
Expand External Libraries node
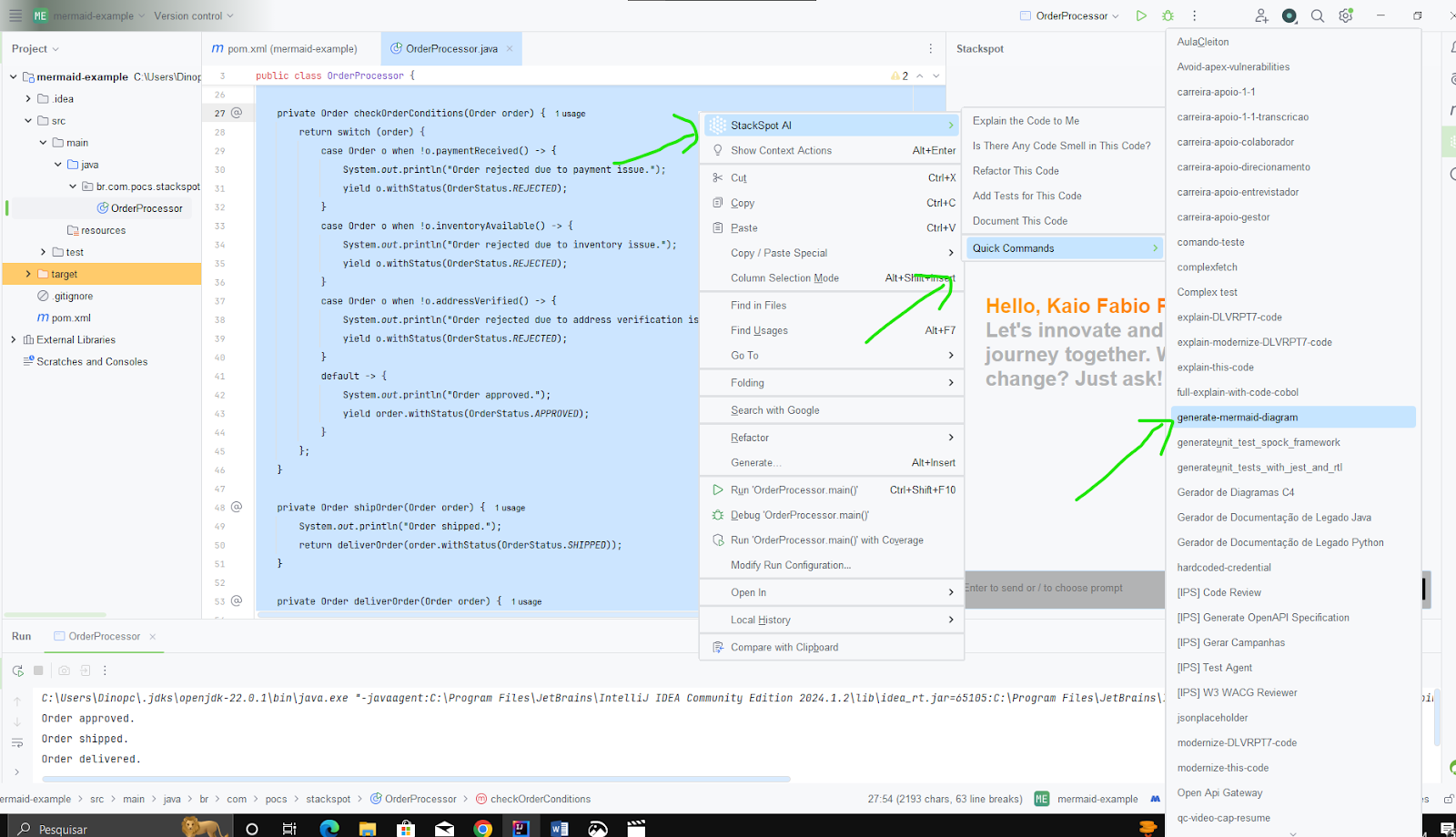click(x=14, y=339)
